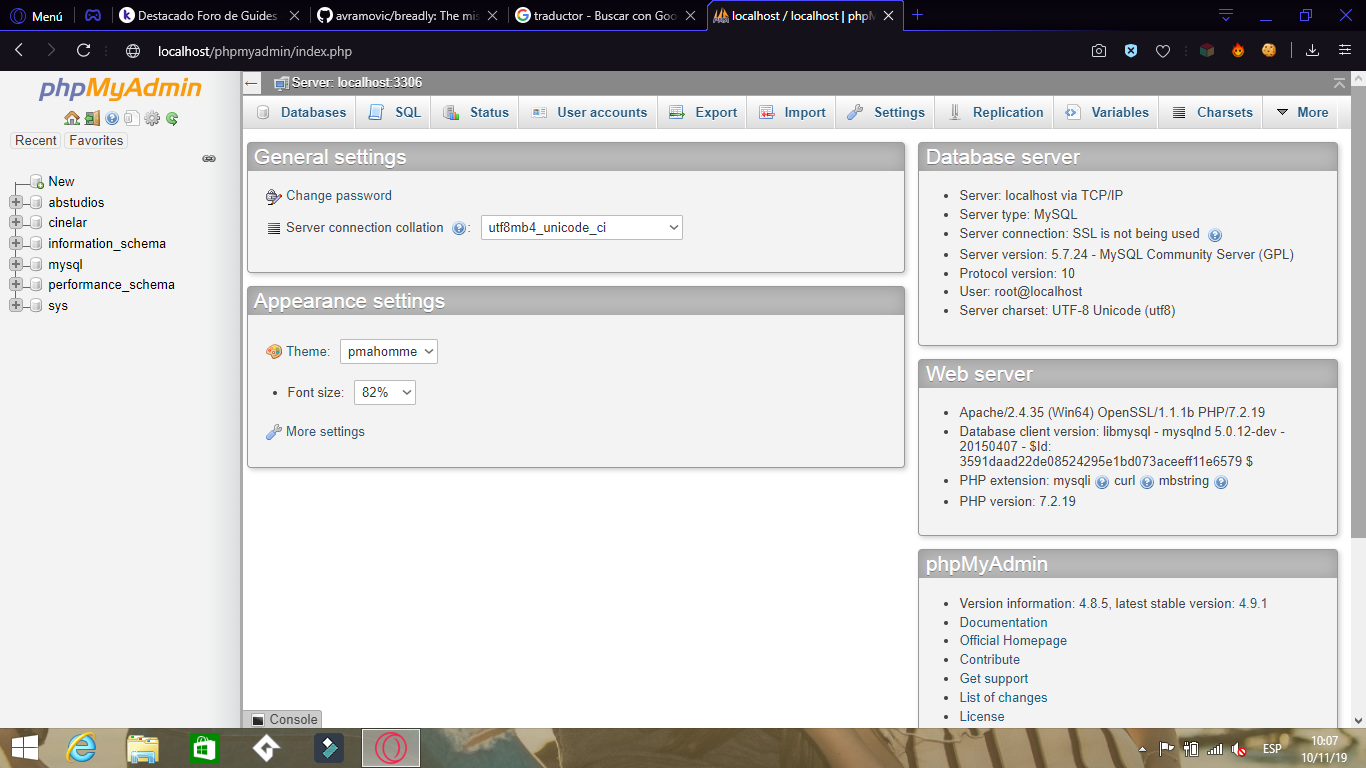Image resolution: width=1366 pixels, height=768 pixels.
Task: Click the cookie extension icon
Action: click(x=1269, y=51)
